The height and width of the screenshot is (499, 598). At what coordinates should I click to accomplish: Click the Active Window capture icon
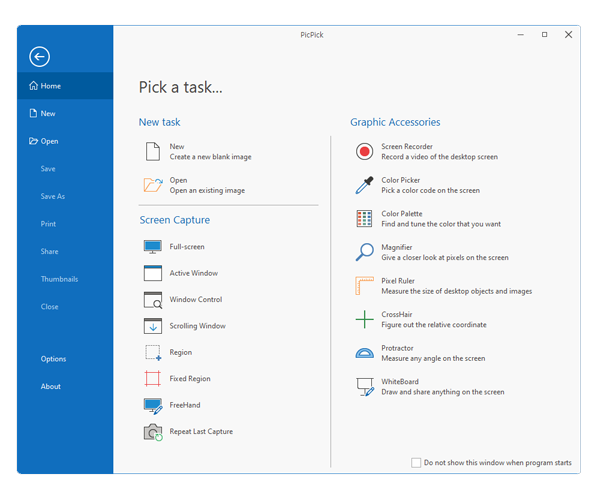[153, 273]
